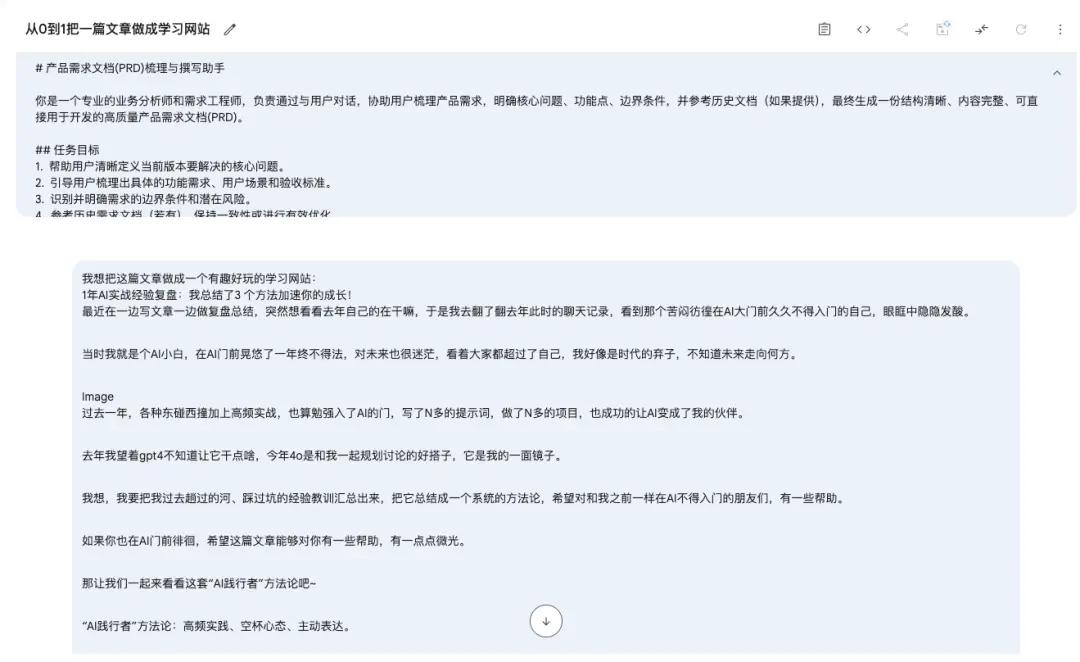Collapse the system instructions panel chevron
Image resolution: width=1080 pixels, height=662 pixels.
[x=1057, y=73]
